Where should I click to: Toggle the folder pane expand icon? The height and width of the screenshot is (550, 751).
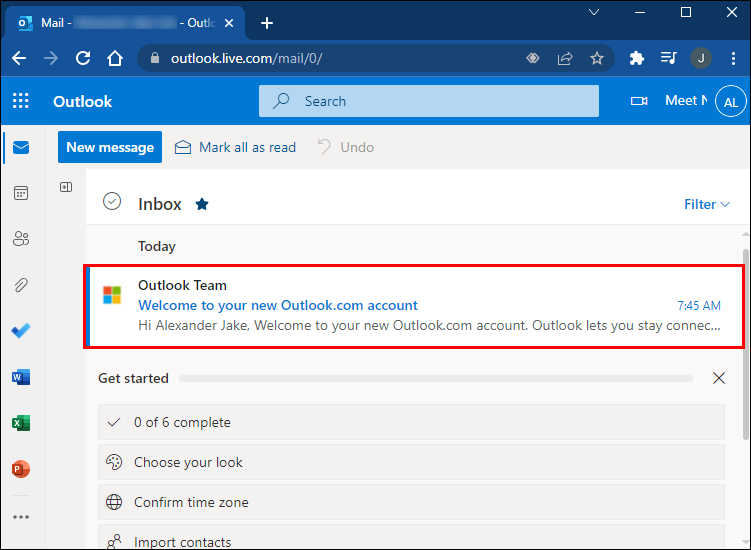(x=66, y=187)
